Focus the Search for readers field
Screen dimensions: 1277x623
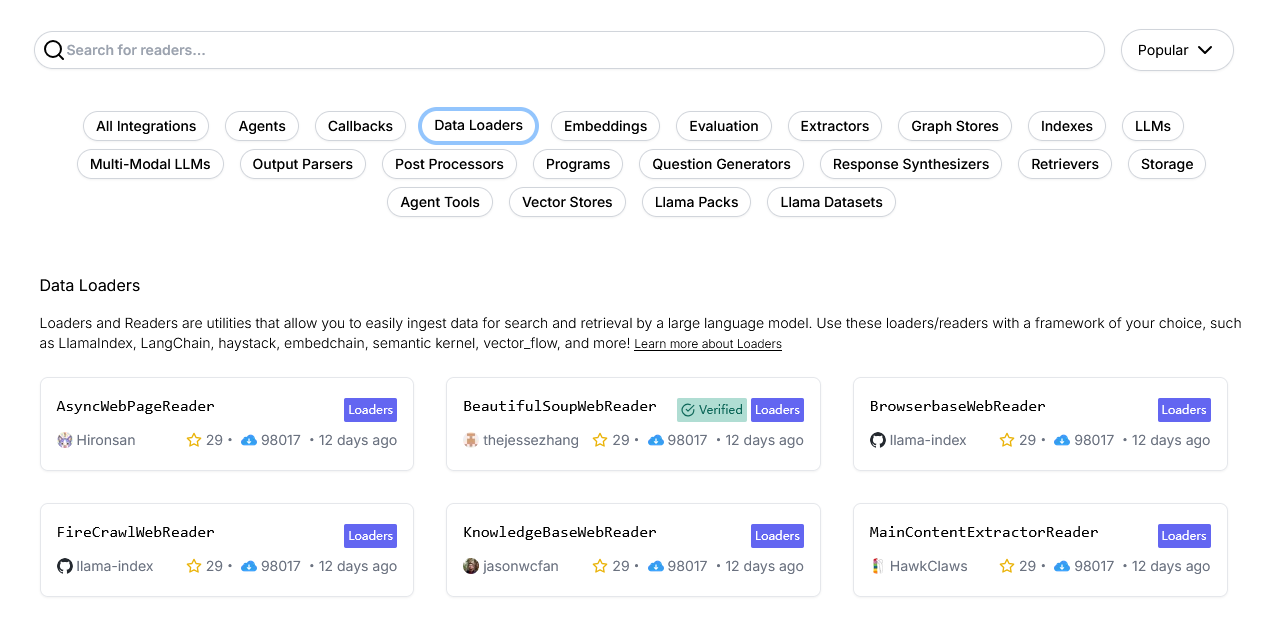[x=580, y=50]
